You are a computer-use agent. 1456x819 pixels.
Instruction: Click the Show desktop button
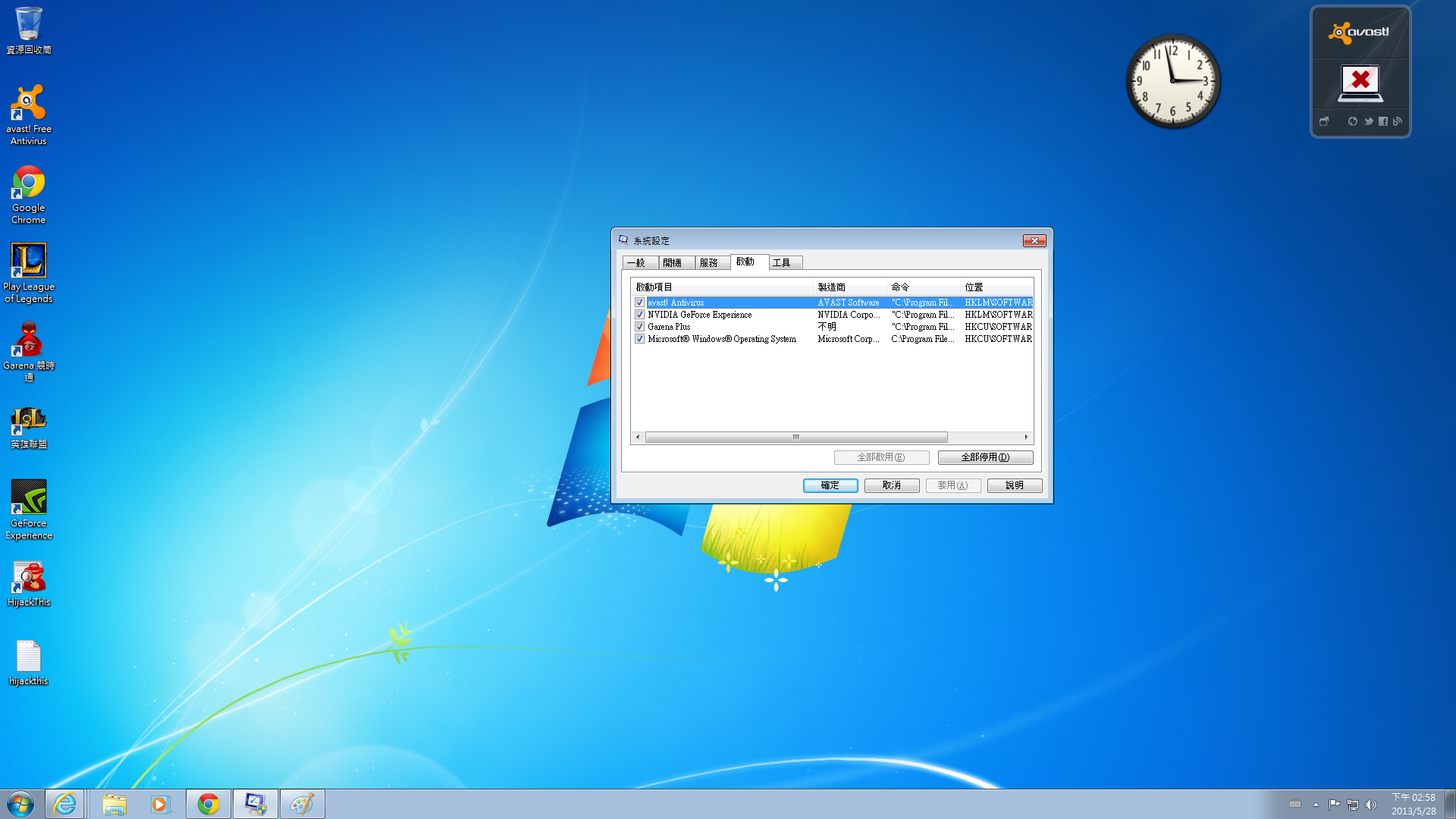1450,804
